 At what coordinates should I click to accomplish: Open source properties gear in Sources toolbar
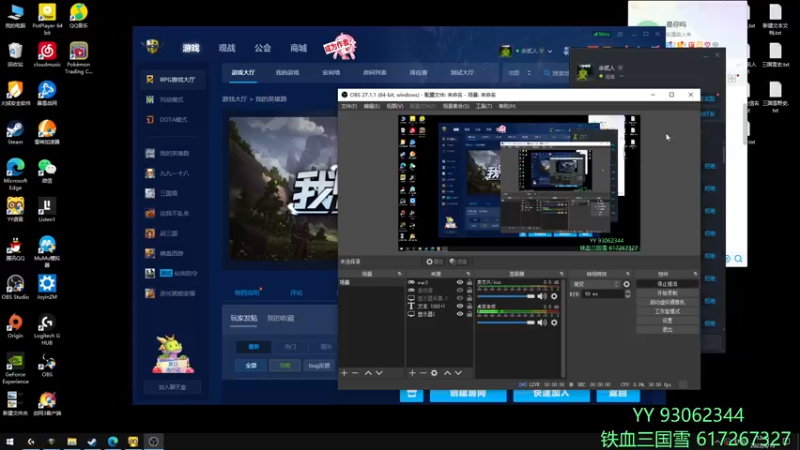click(434, 373)
